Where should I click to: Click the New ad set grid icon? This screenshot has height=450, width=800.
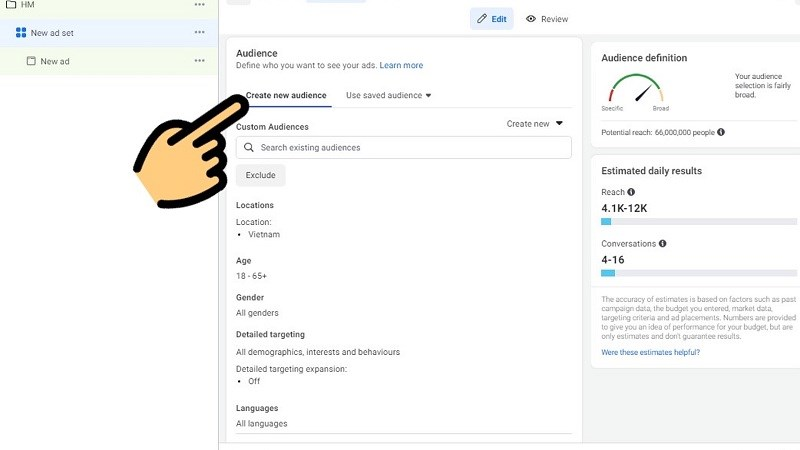pyautogui.click(x=21, y=33)
